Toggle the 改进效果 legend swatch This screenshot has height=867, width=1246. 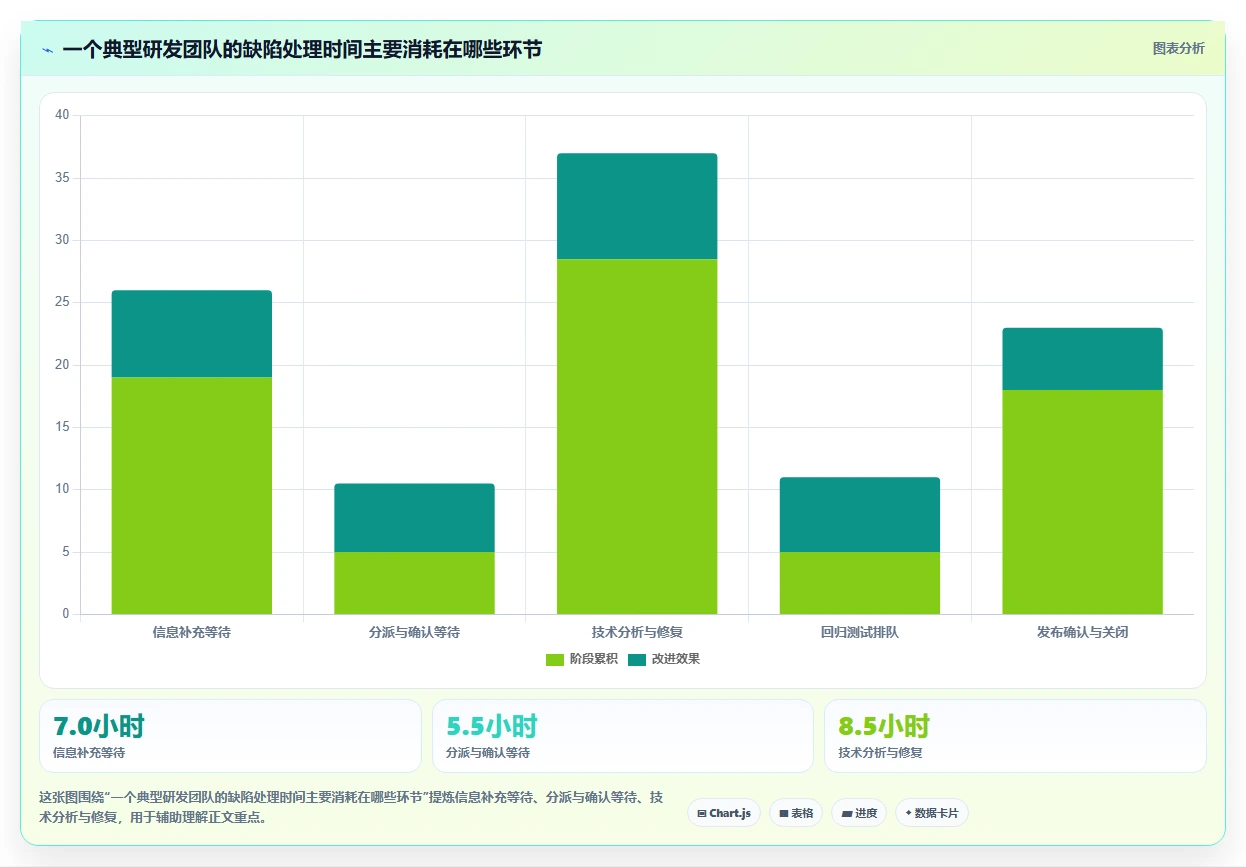point(637,659)
